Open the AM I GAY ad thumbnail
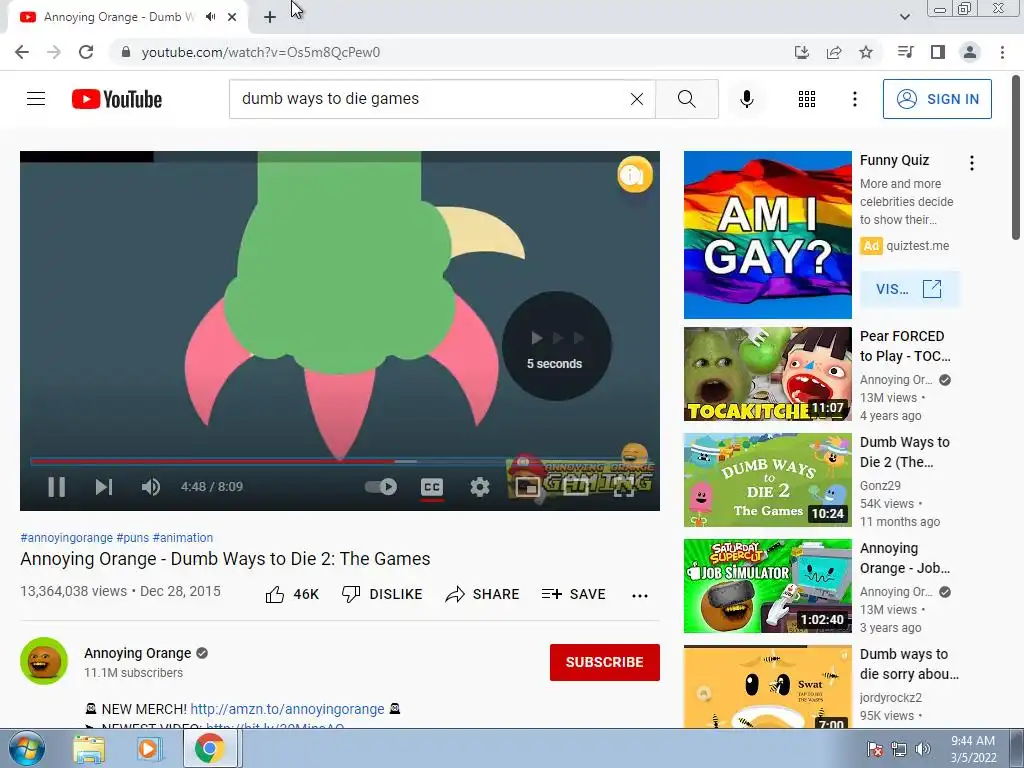 click(x=768, y=235)
